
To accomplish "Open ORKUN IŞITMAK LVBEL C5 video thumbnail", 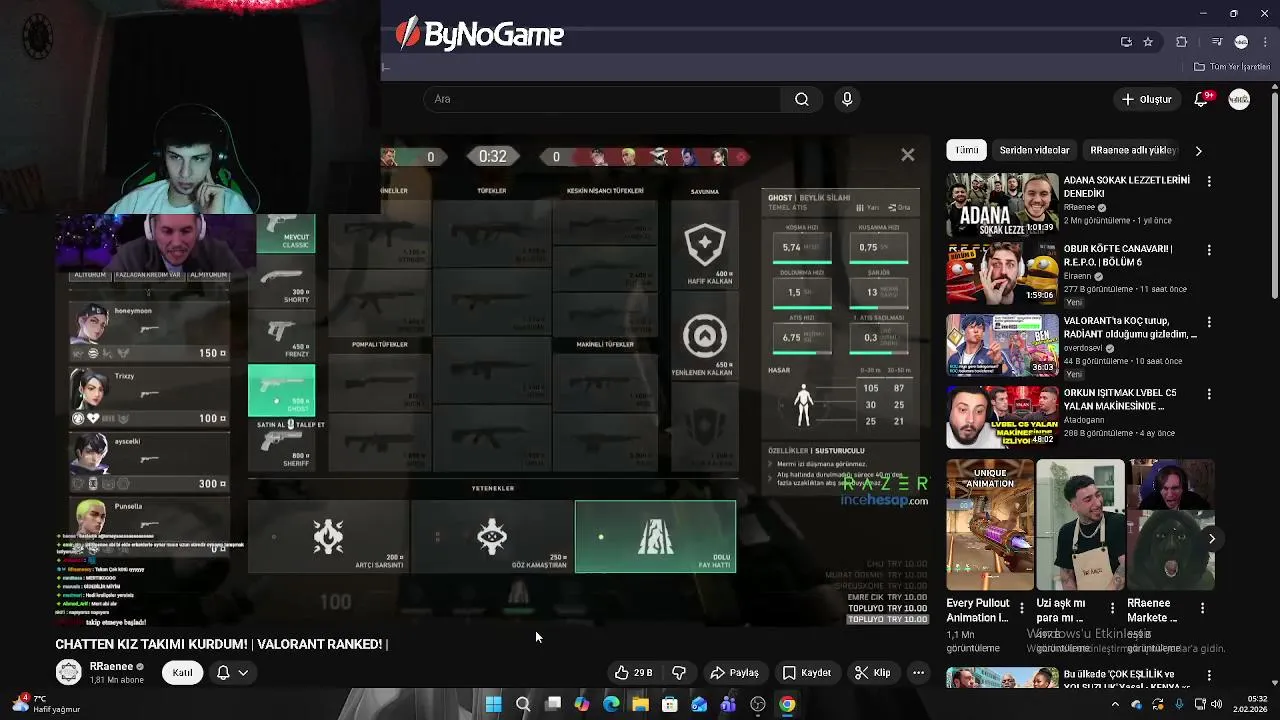I will pos(1002,417).
